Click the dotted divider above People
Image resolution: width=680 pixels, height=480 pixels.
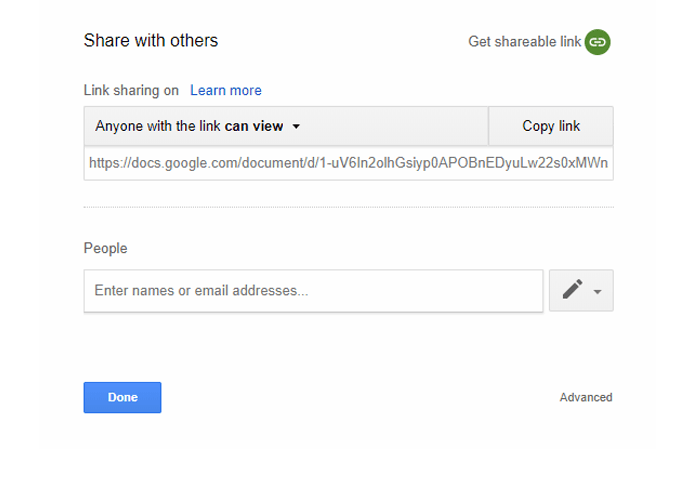(x=348, y=207)
